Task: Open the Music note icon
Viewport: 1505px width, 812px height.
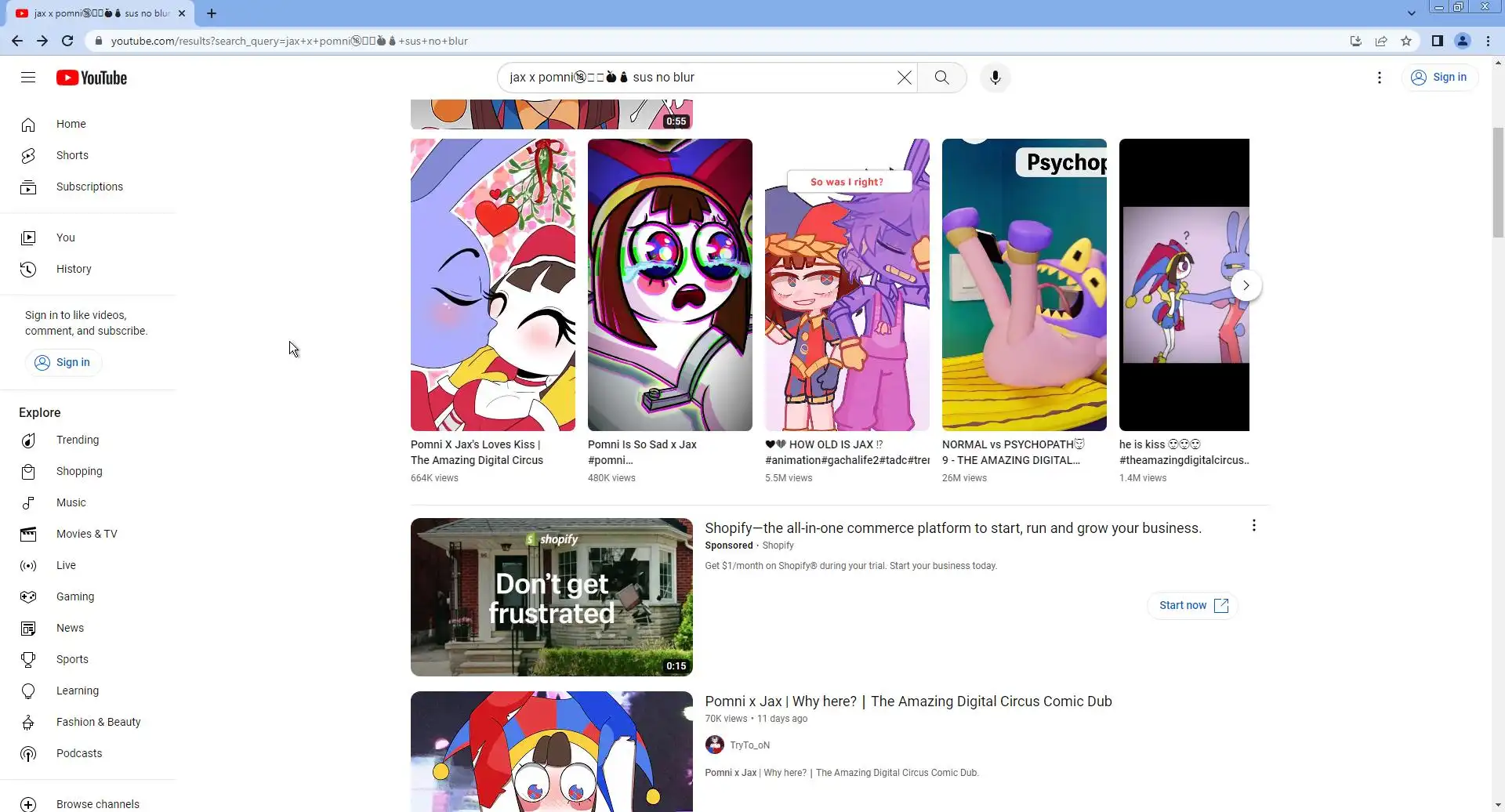Action: click(28, 503)
